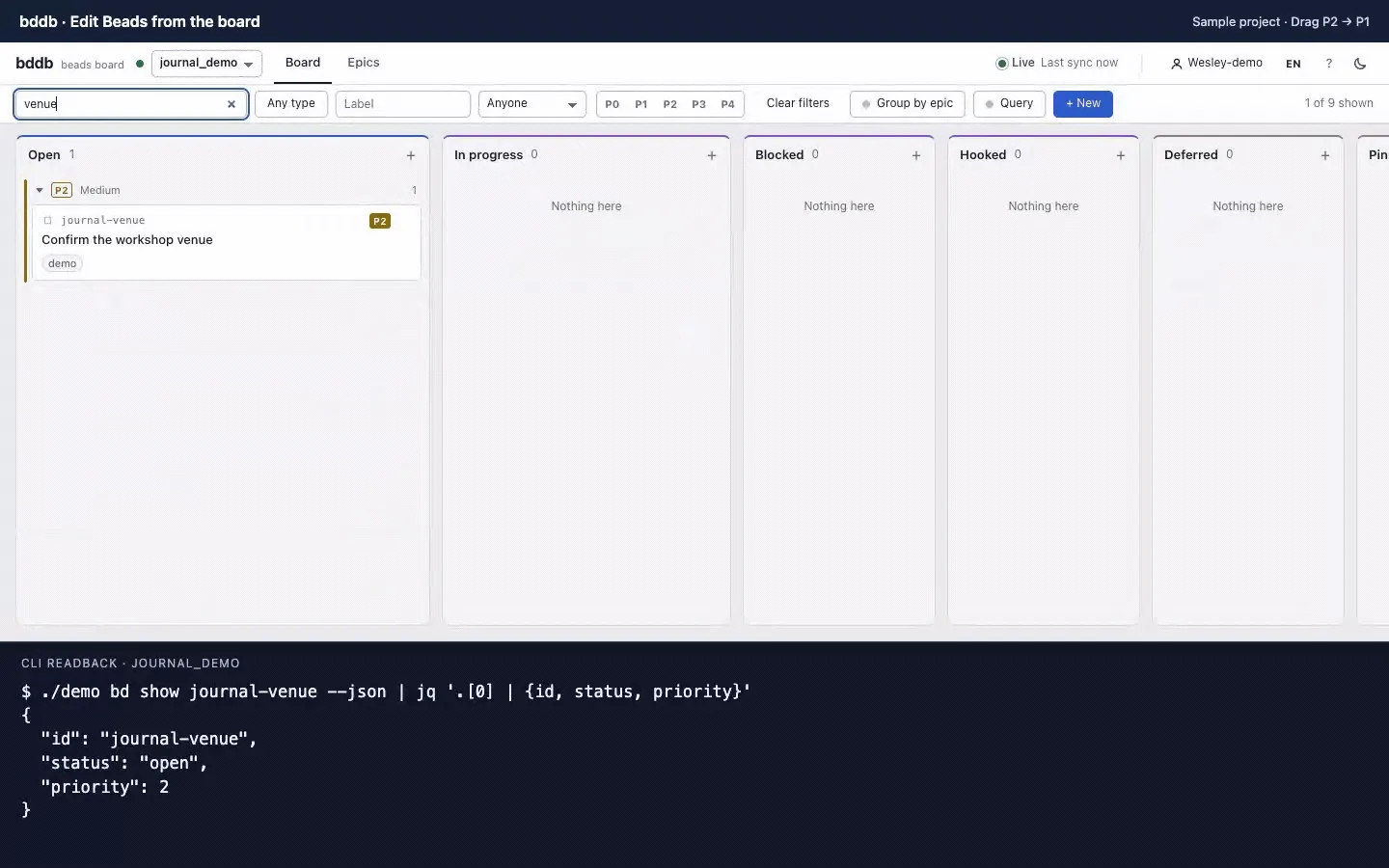Toggle the P4 priority filter
The image size is (1389, 868).
[728, 104]
